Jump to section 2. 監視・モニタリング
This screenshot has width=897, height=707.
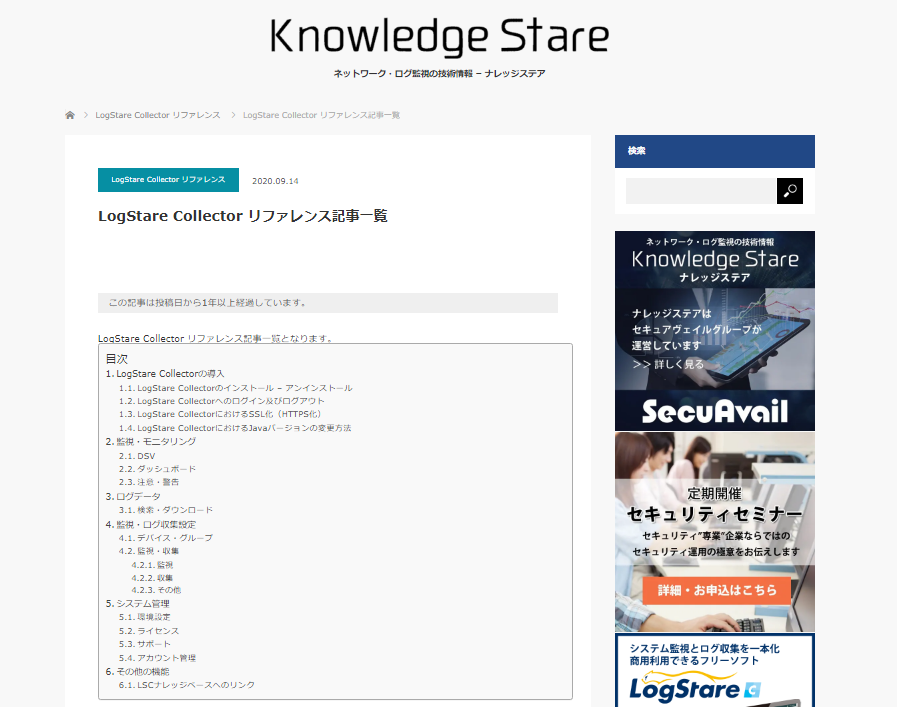tap(151, 442)
